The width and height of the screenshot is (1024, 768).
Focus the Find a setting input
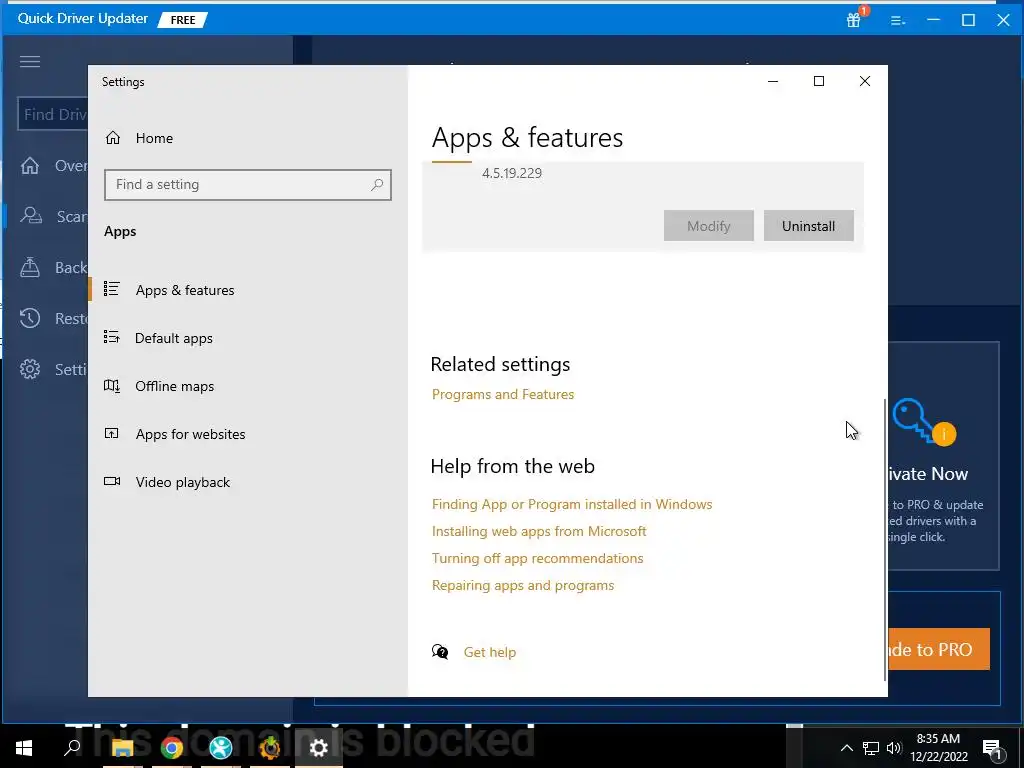[248, 185]
